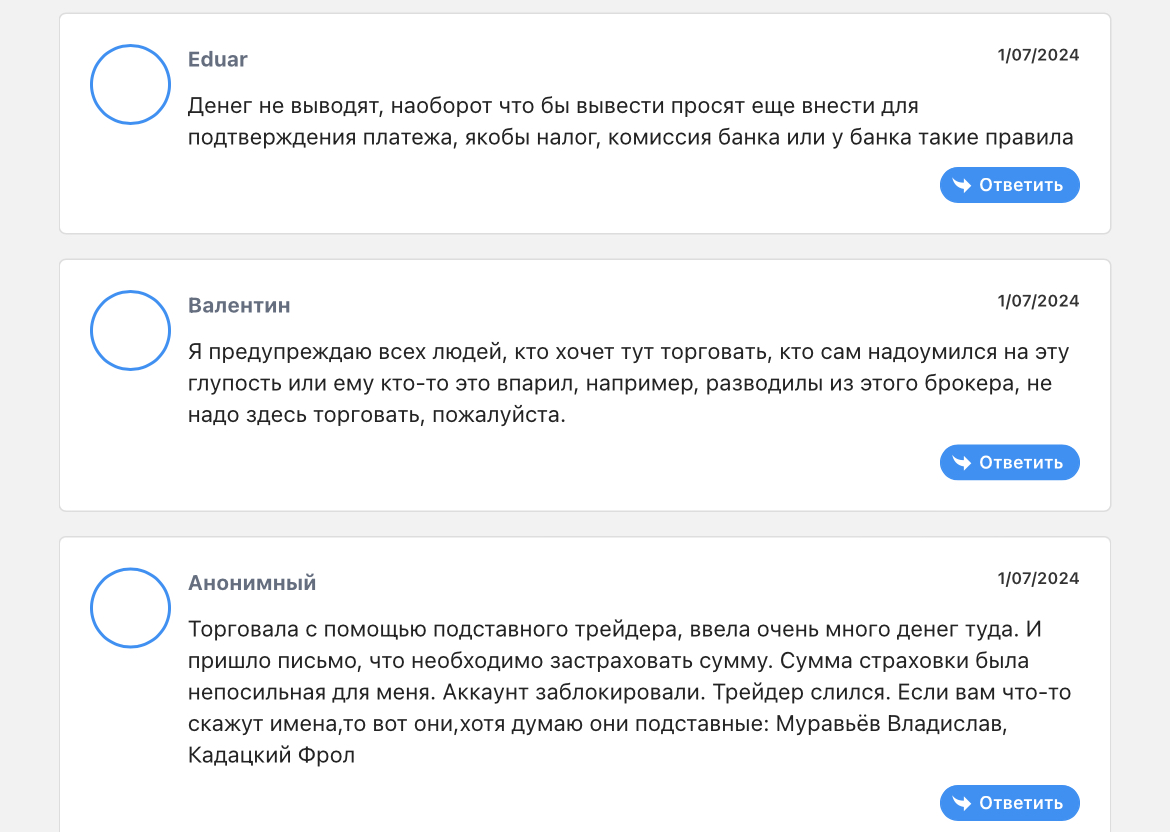Click the username Eduar
Screen dimensions: 1170x832
[x=218, y=59]
